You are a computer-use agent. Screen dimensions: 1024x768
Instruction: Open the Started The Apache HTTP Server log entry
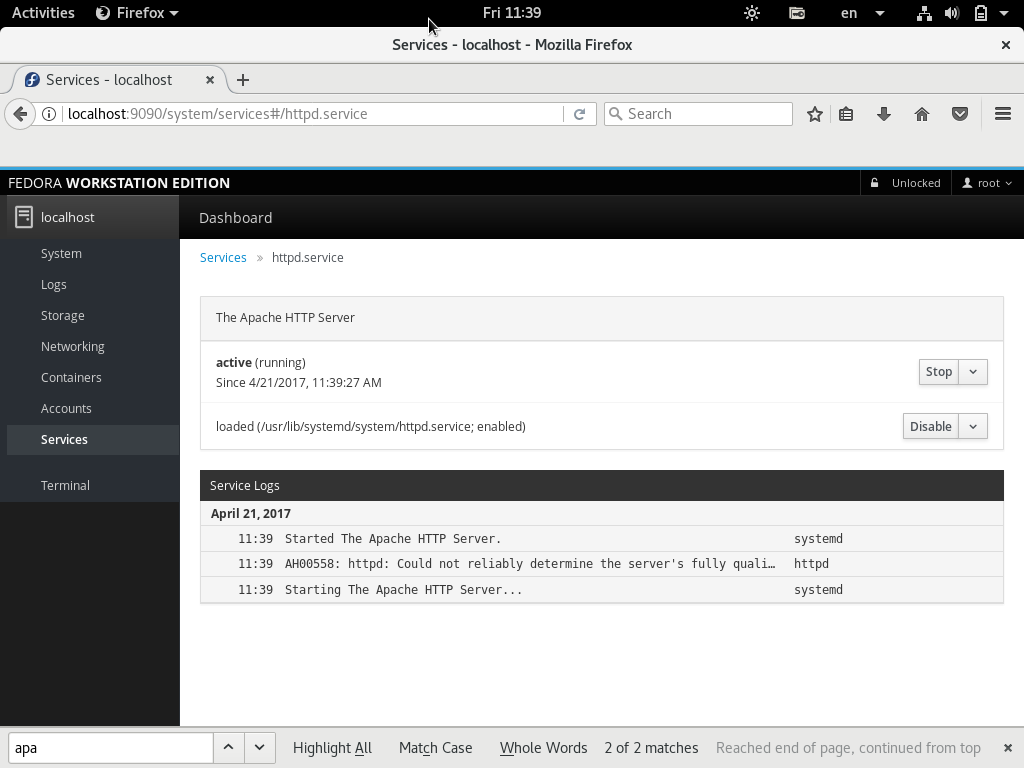click(601, 539)
